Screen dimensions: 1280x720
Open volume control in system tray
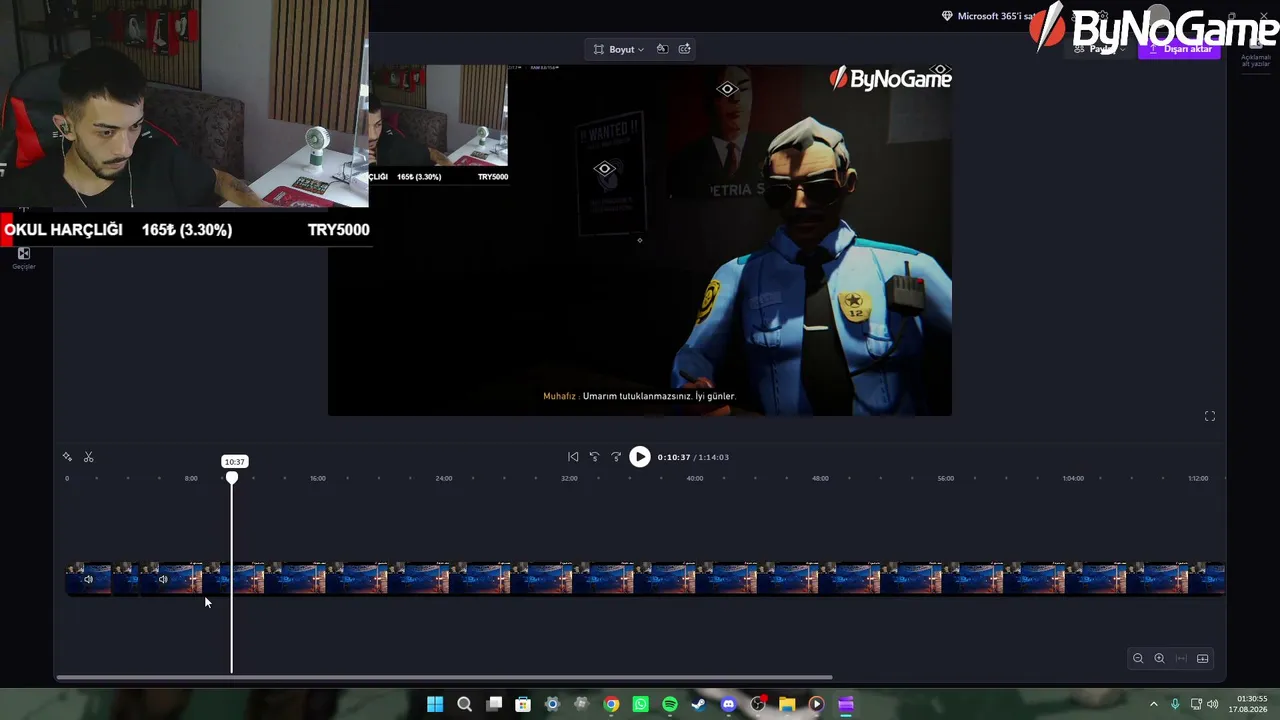(x=1213, y=704)
